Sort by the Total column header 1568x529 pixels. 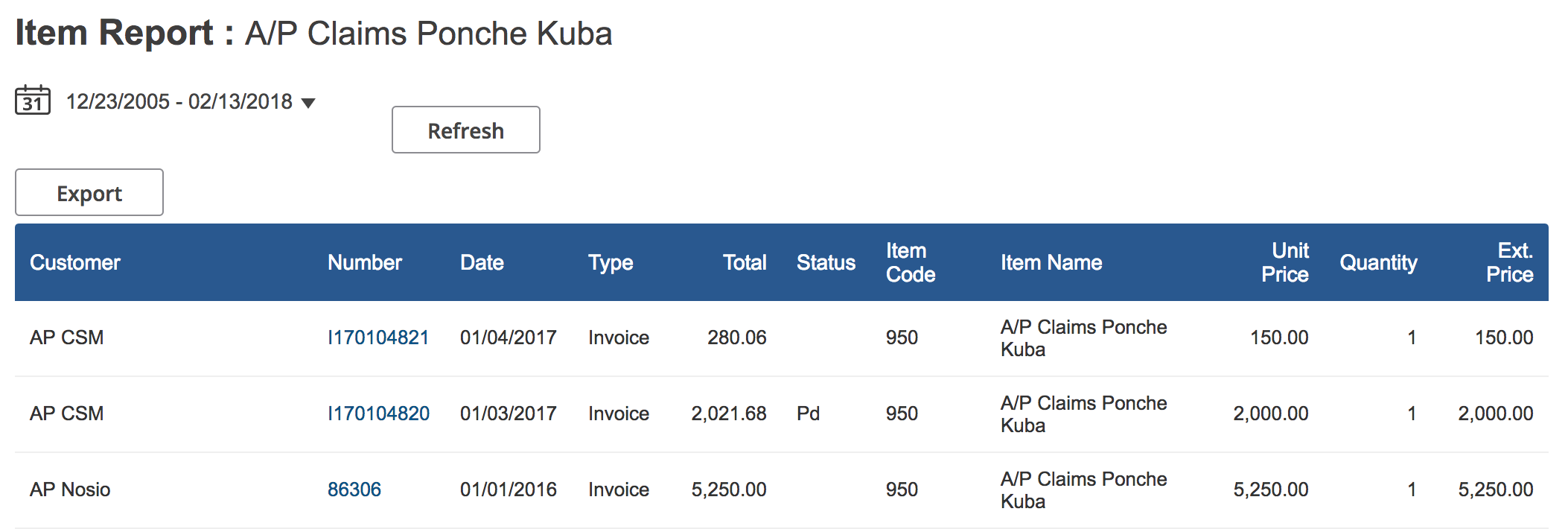(x=745, y=262)
